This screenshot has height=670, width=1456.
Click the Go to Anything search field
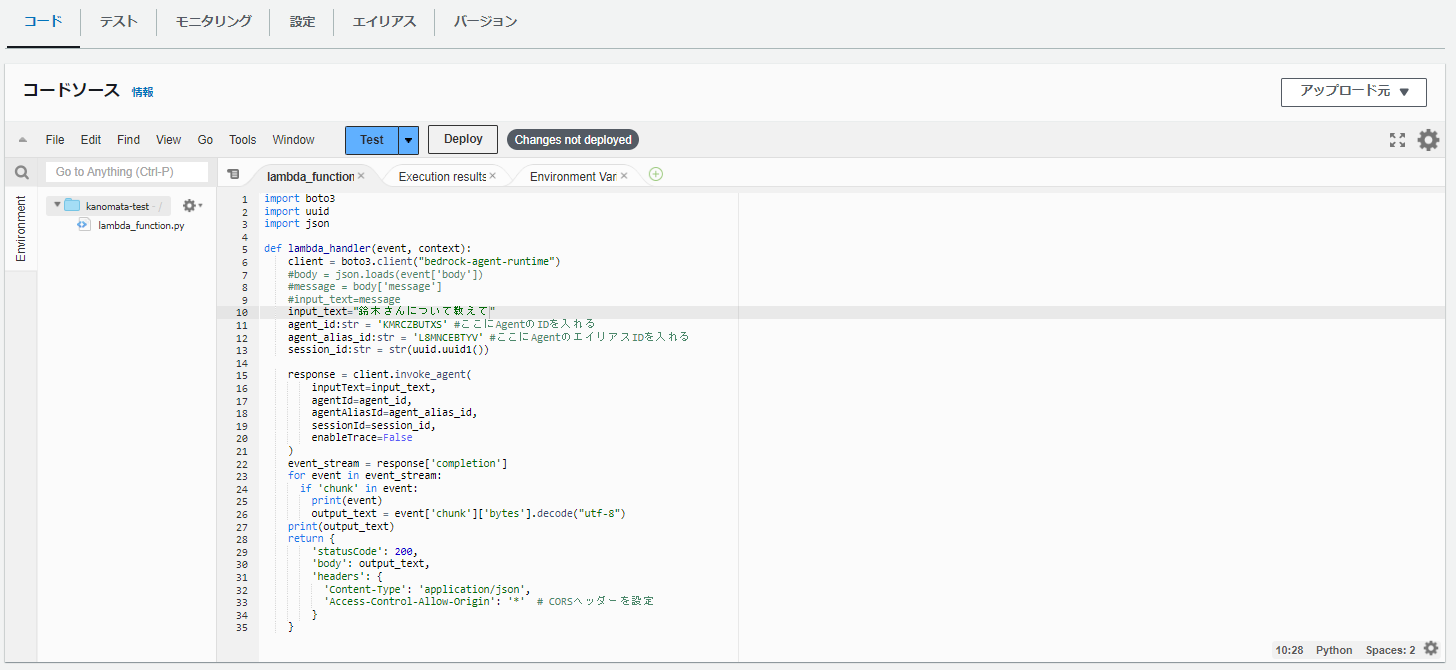[127, 172]
